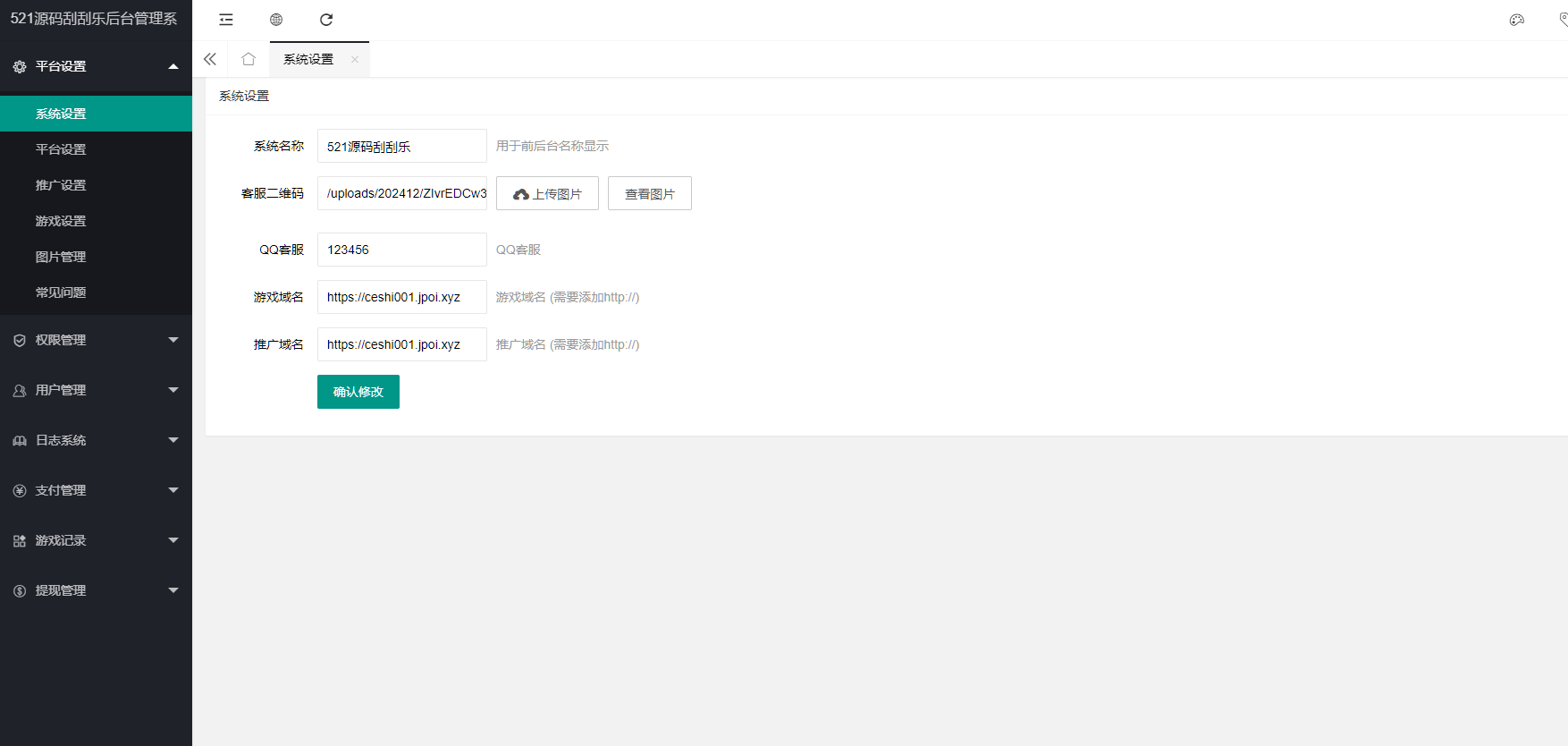Focus the 客服二维码 path field
This screenshot has width=1568, height=746.
[402, 193]
